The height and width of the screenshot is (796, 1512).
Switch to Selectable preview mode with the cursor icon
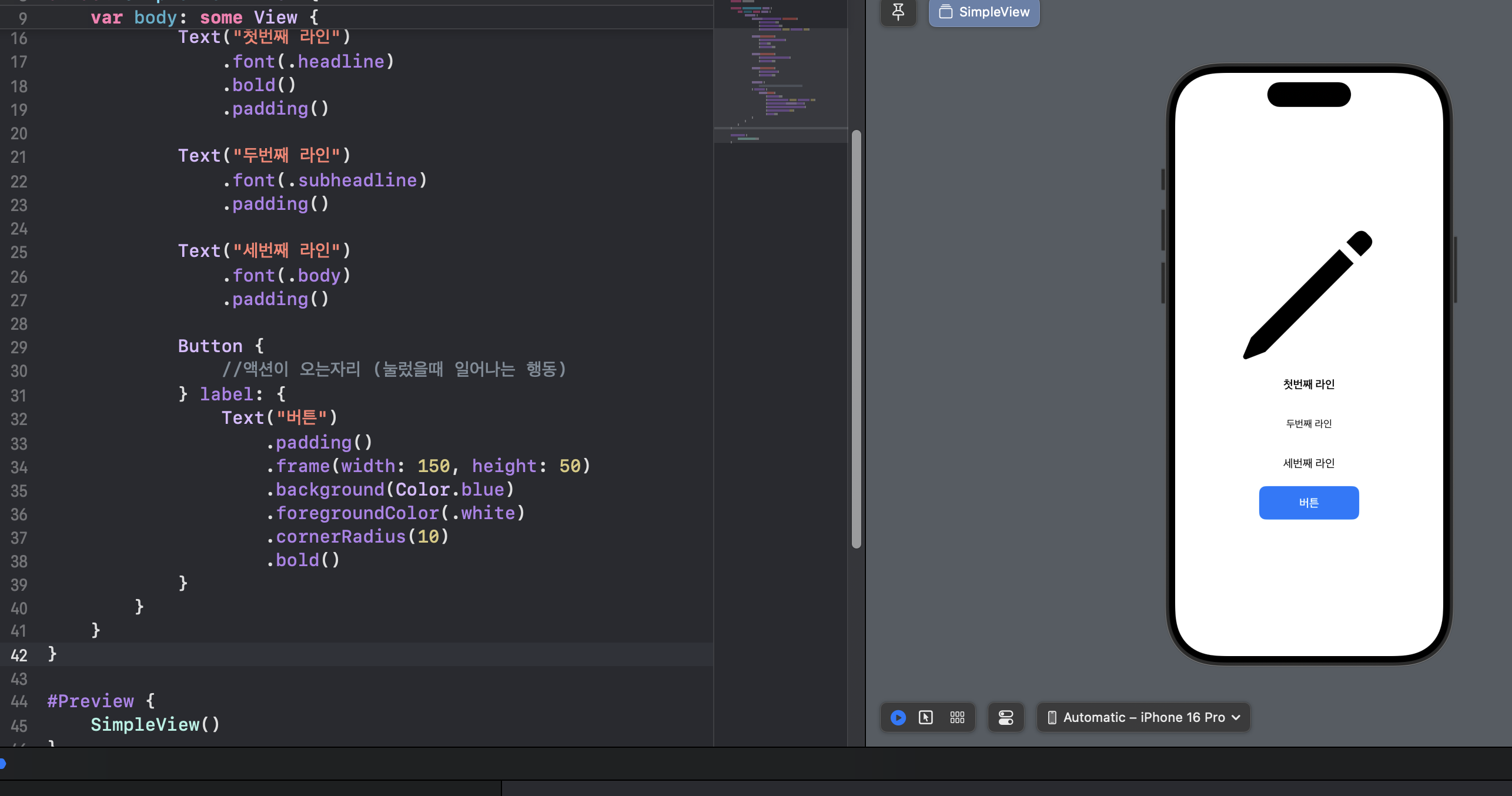pyautogui.click(x=925, y=717)
